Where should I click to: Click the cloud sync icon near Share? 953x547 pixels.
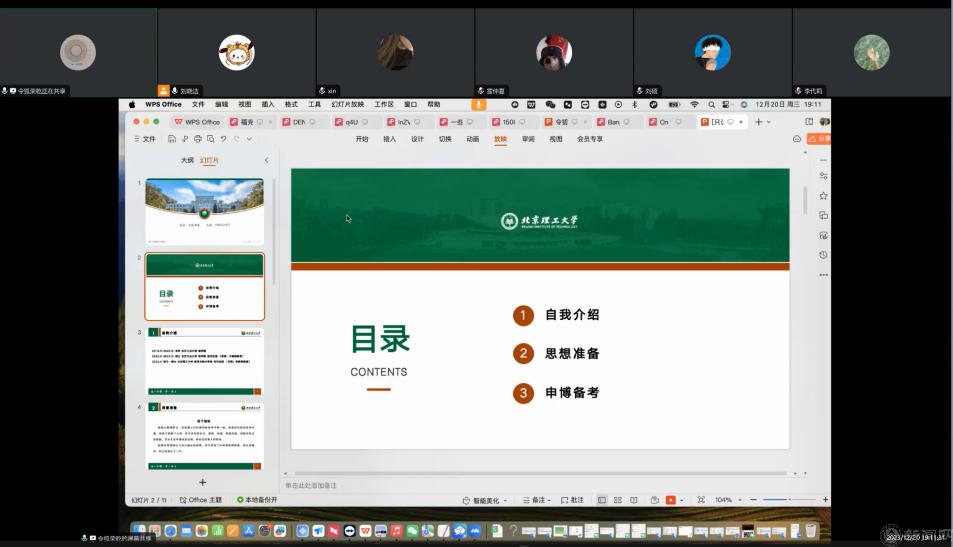pyautogui.click(x=797, y=139)
